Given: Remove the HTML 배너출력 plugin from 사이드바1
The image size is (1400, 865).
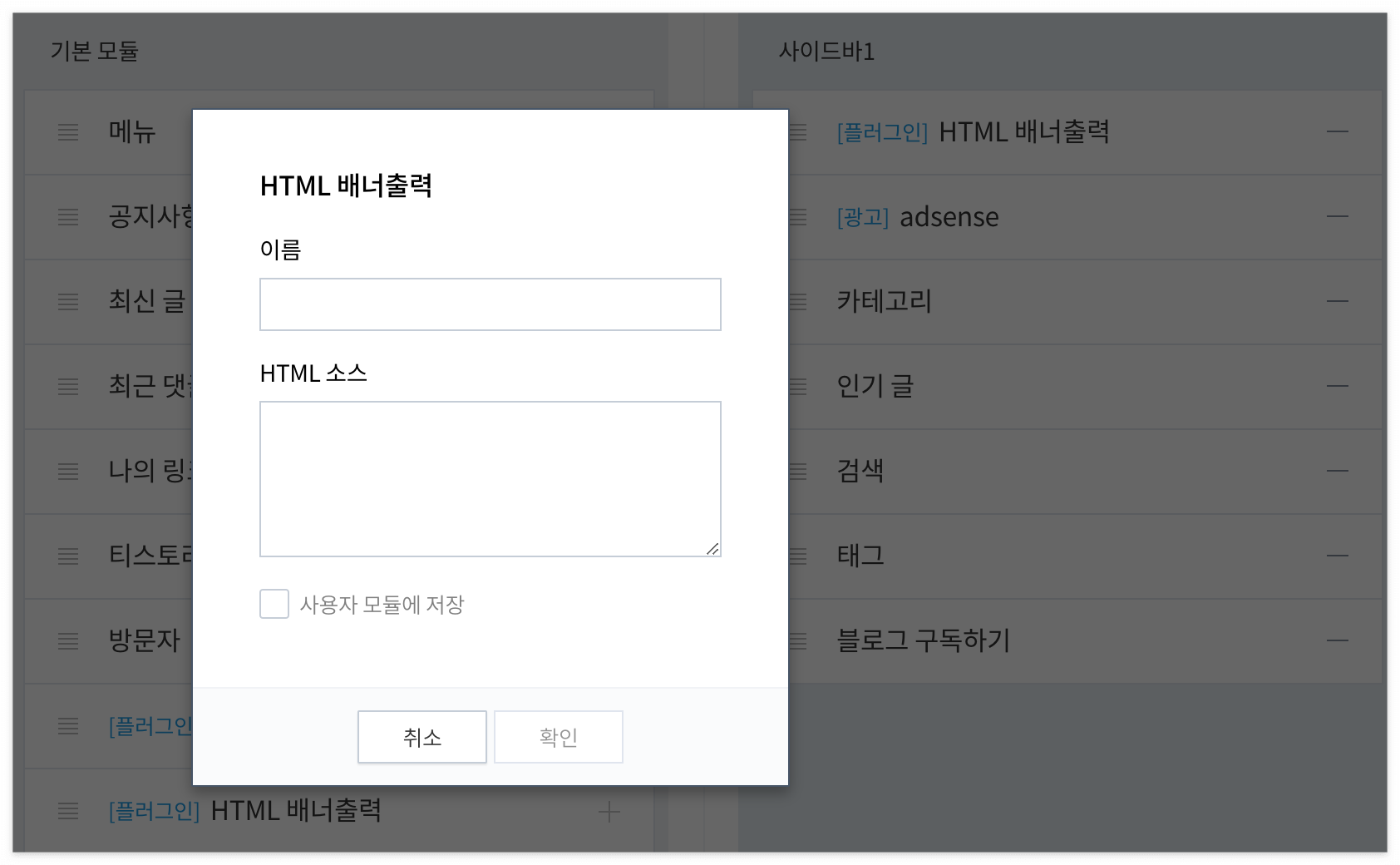Looking at the screenshot, I should tap(1338, 132).
